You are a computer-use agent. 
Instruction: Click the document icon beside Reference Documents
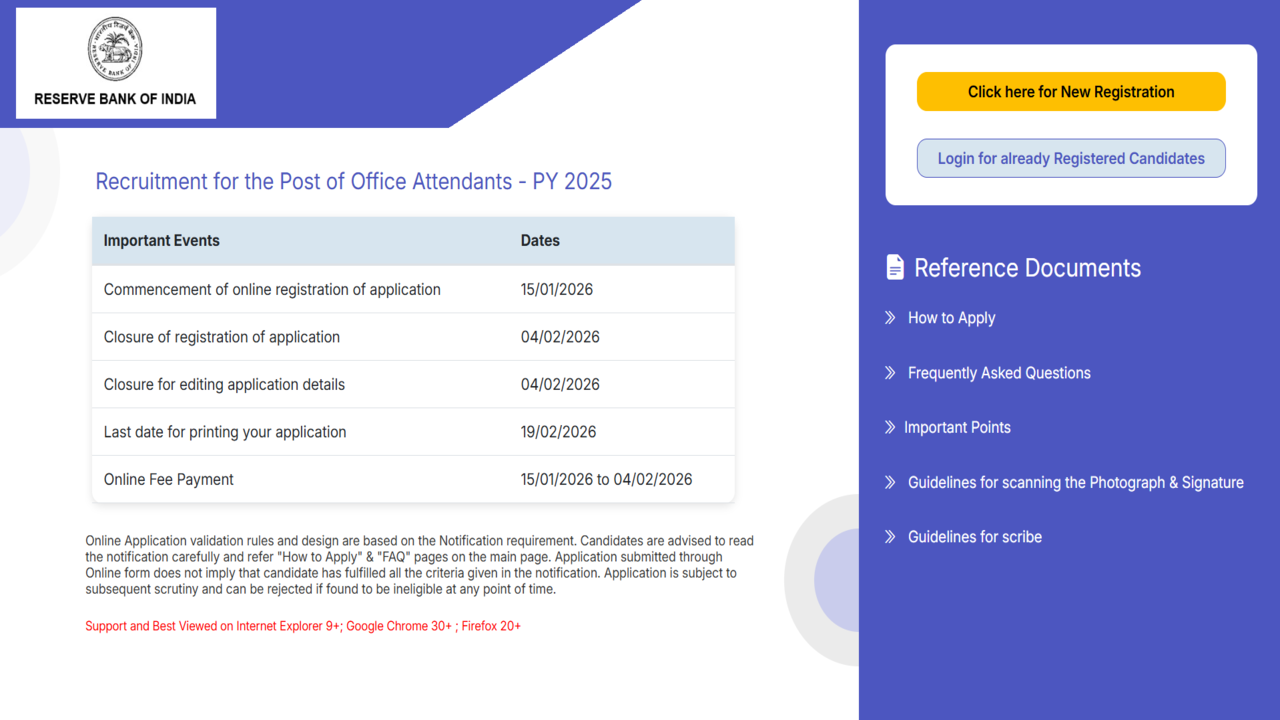[x=895, y=267]
